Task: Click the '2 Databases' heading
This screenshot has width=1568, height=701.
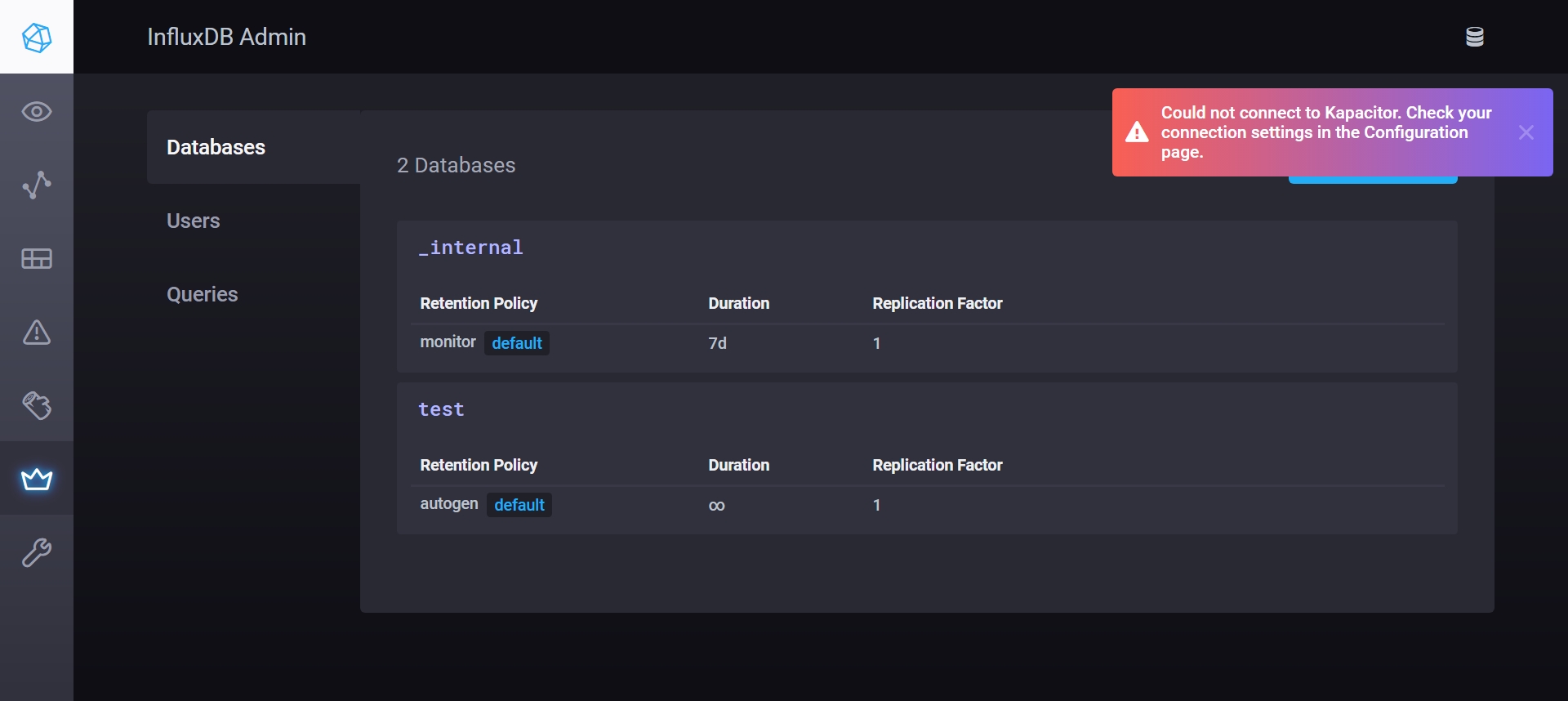Action: 456,165
